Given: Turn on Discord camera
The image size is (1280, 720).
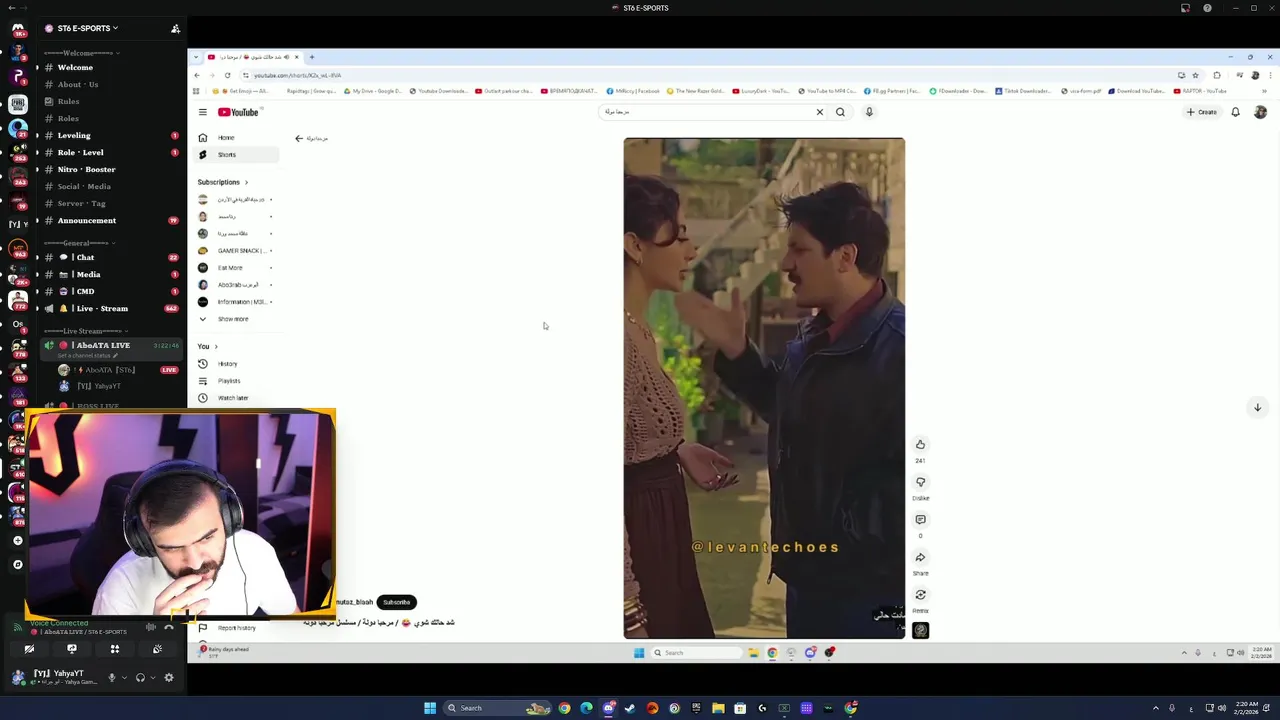Looking at the screenshot, I should tap(29, 649).
